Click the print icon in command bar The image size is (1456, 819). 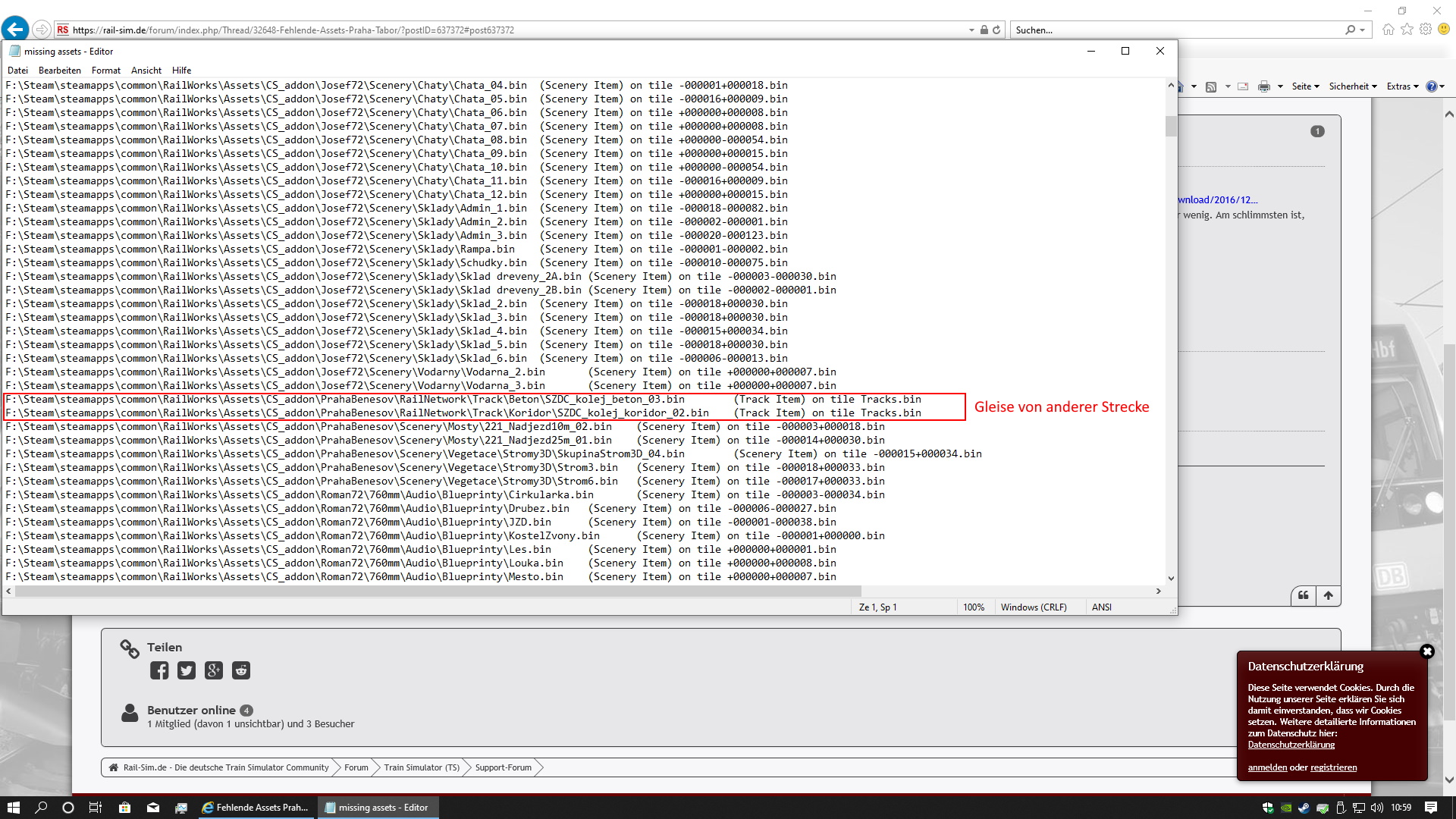coord(1263,86)
